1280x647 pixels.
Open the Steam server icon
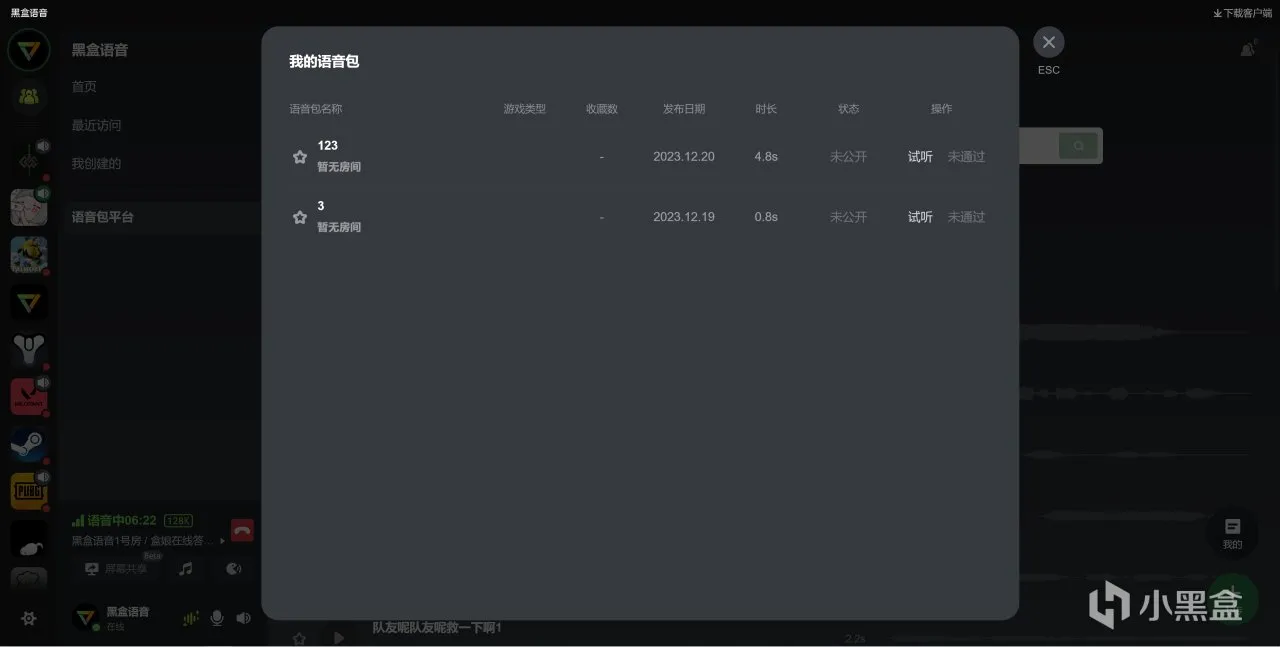tap(29, 445)
